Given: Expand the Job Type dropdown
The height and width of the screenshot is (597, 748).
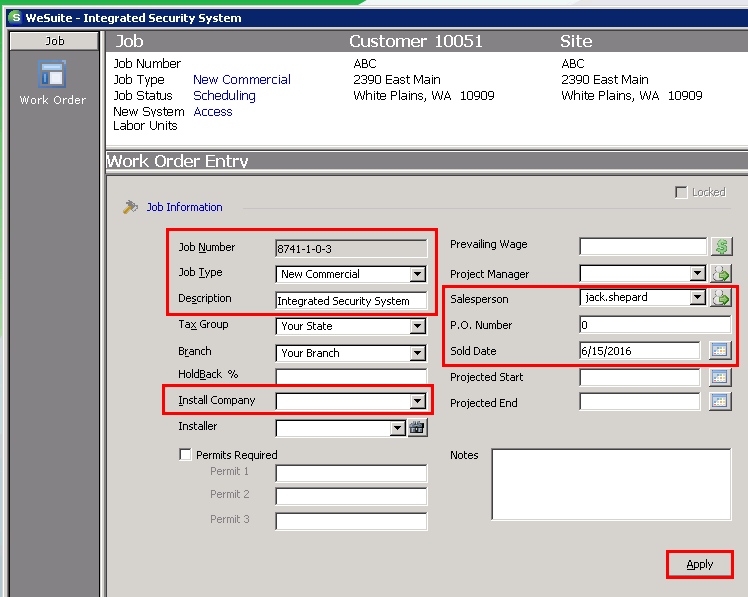Looking at the screenshot, I should pos(417,274).
